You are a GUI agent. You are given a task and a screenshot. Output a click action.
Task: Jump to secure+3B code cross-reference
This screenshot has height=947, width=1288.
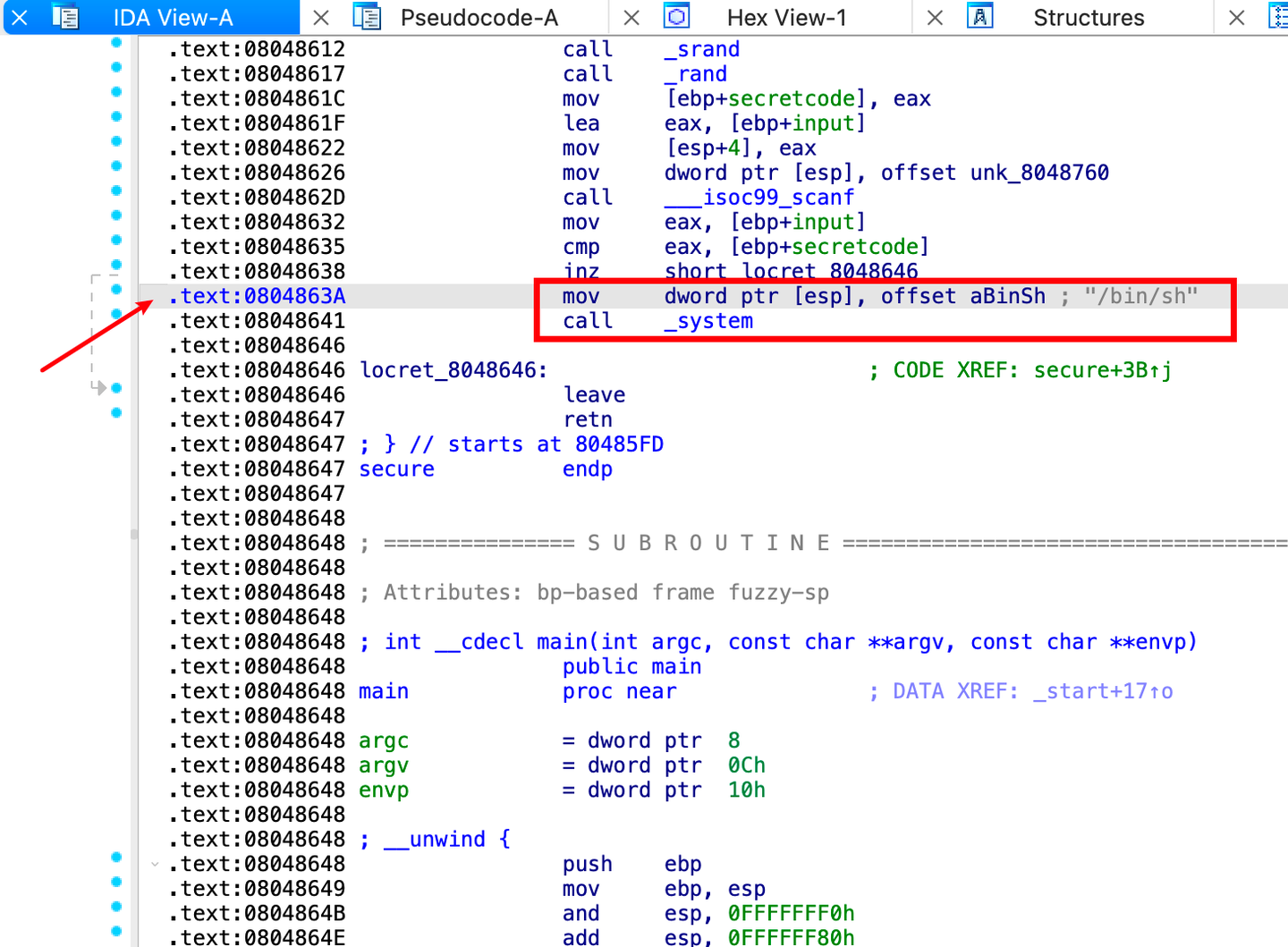point(1103,370)
